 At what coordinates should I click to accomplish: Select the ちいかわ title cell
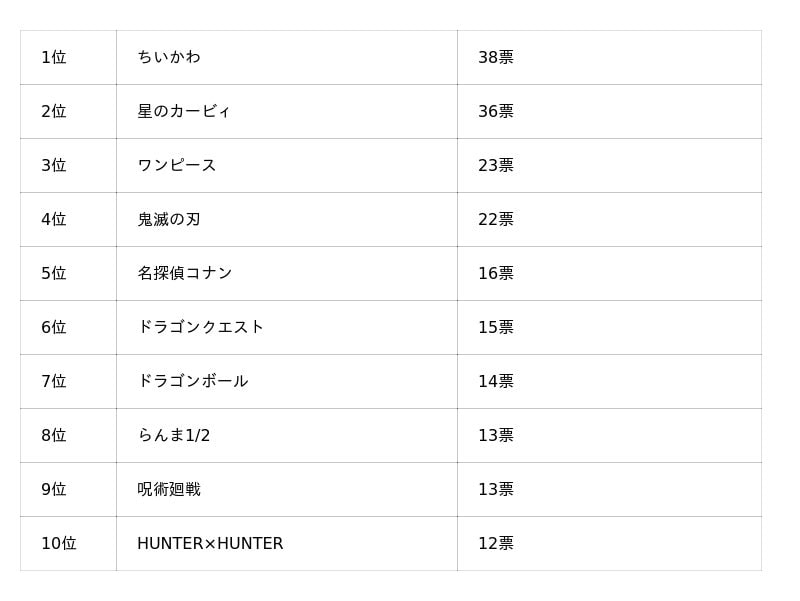(x=169, y=58)
